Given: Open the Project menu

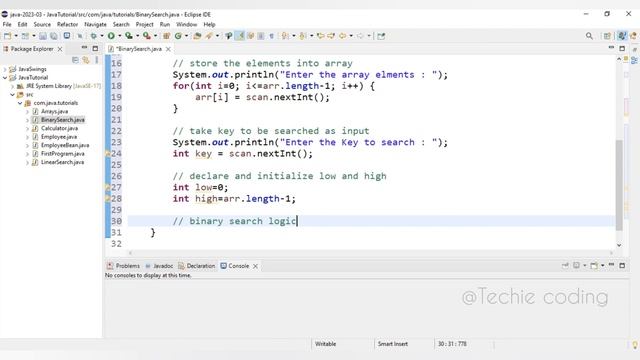Looking at the screenshot, I should click(x=144, y=24).
